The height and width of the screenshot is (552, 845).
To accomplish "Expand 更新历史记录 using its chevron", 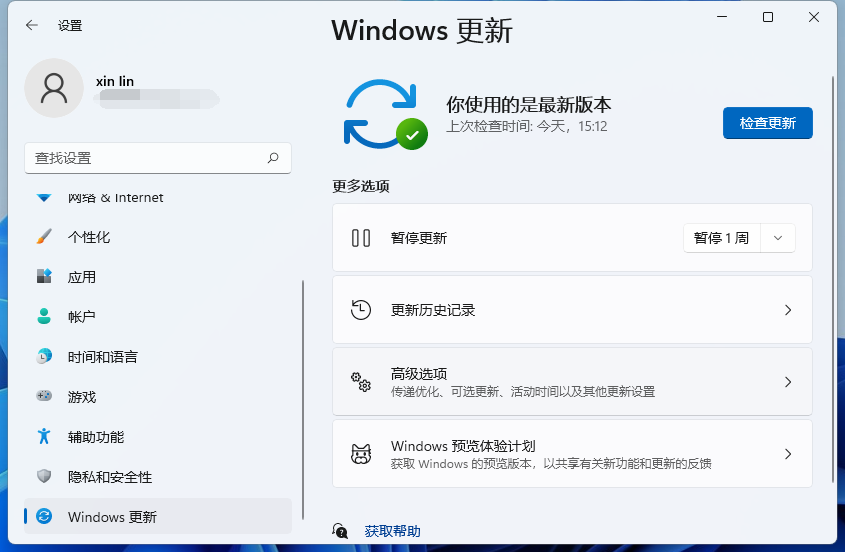I will click(787, 310).
